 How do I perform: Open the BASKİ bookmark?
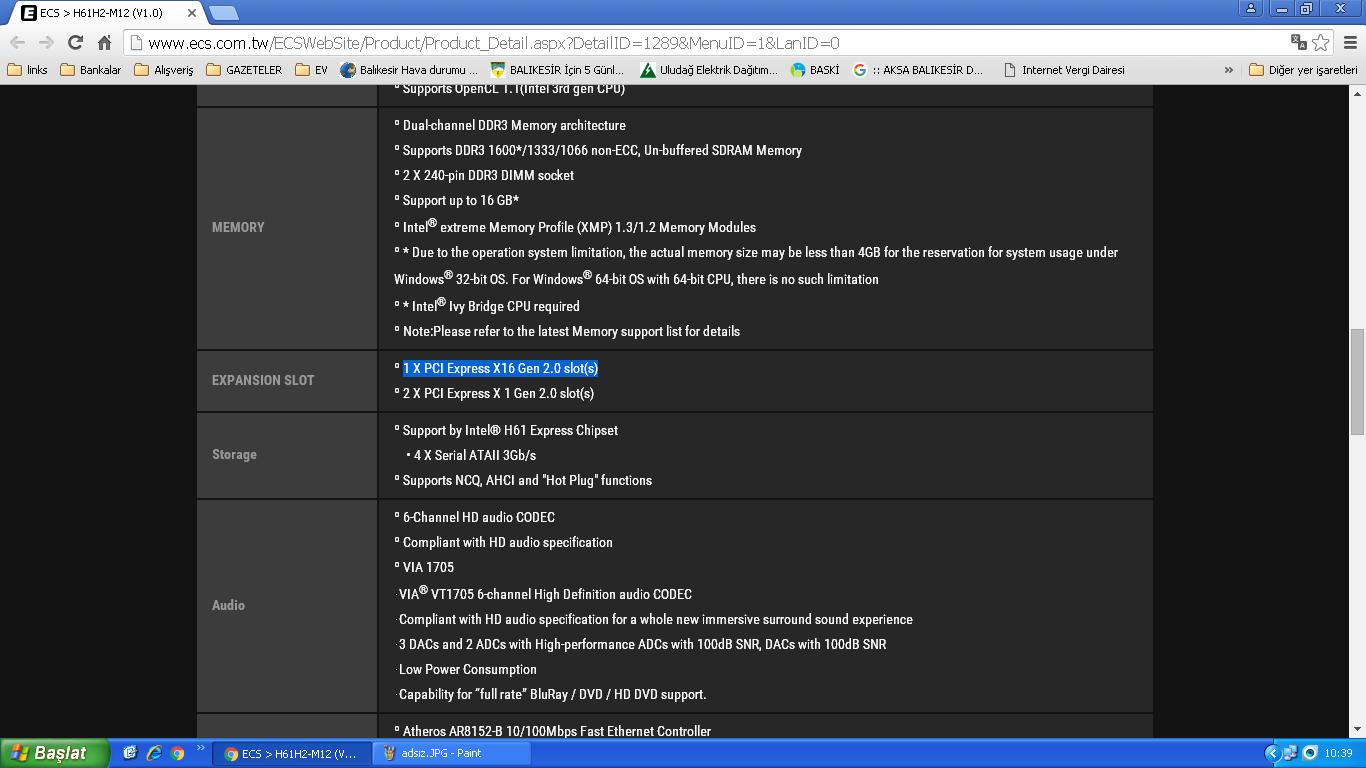814,70
